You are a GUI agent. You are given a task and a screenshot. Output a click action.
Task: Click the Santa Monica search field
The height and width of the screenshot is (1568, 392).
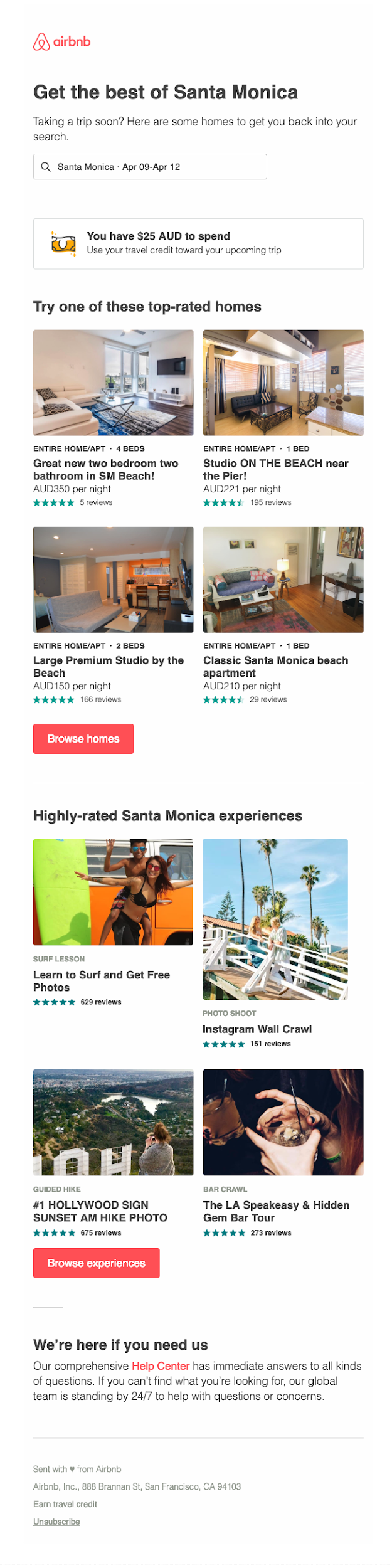tap(150, 167)
